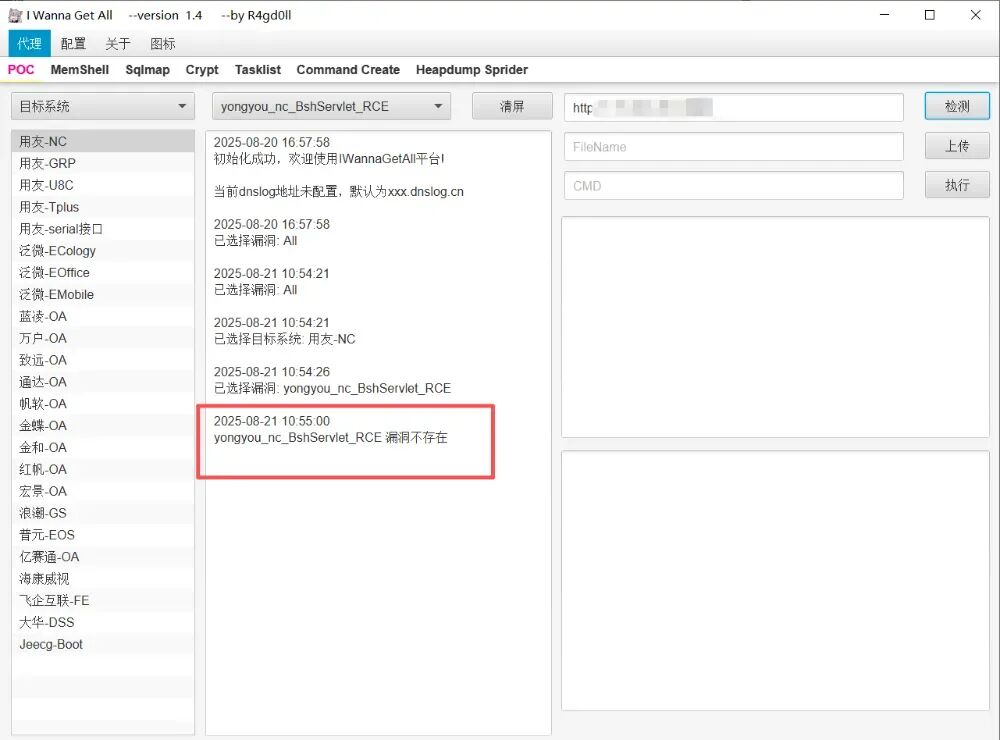This screenshot has height=740, width=1000.
Task: Click the 上传 upload button
Action: [x=956, y=146]
